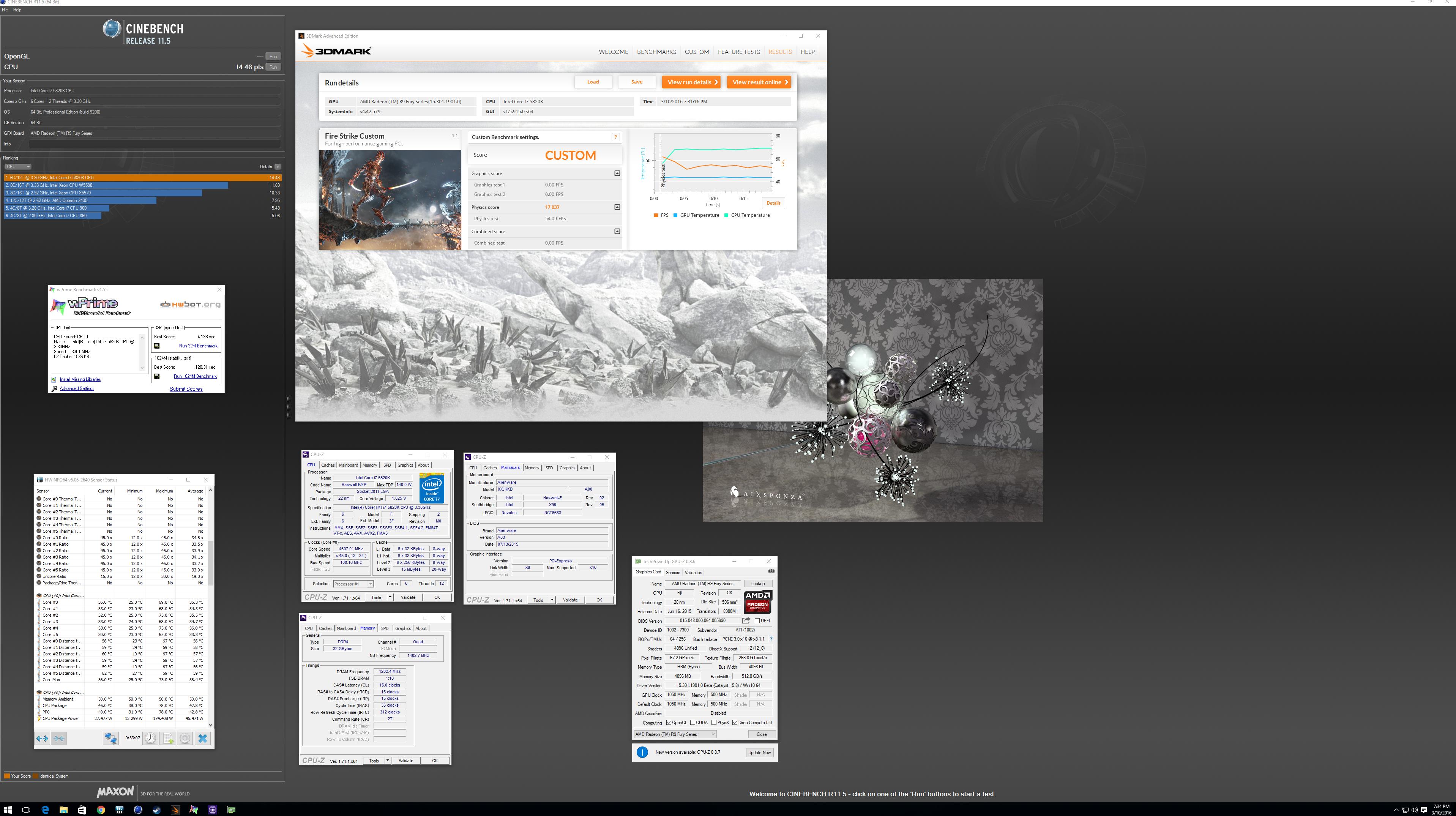
Task: Open Cinebench File menu
Action: click(x=5, y=9)
